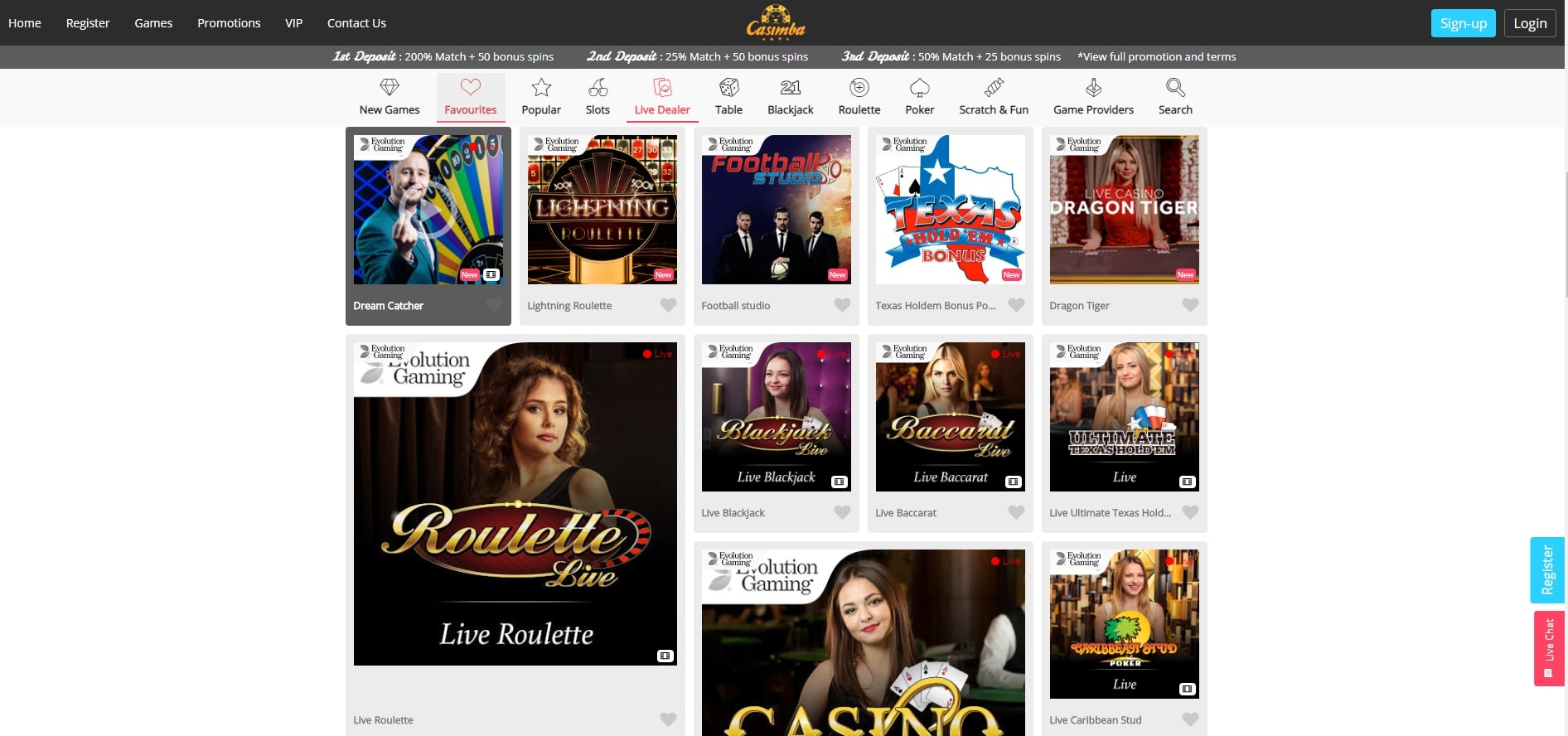This screenshot has height=736, width=1568.
Task: Click the Sign-up button
Action: [x=1463, y=23]
